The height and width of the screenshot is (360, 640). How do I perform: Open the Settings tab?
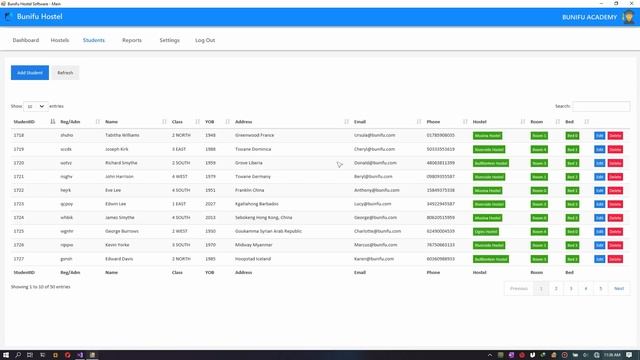click(169, 40)
